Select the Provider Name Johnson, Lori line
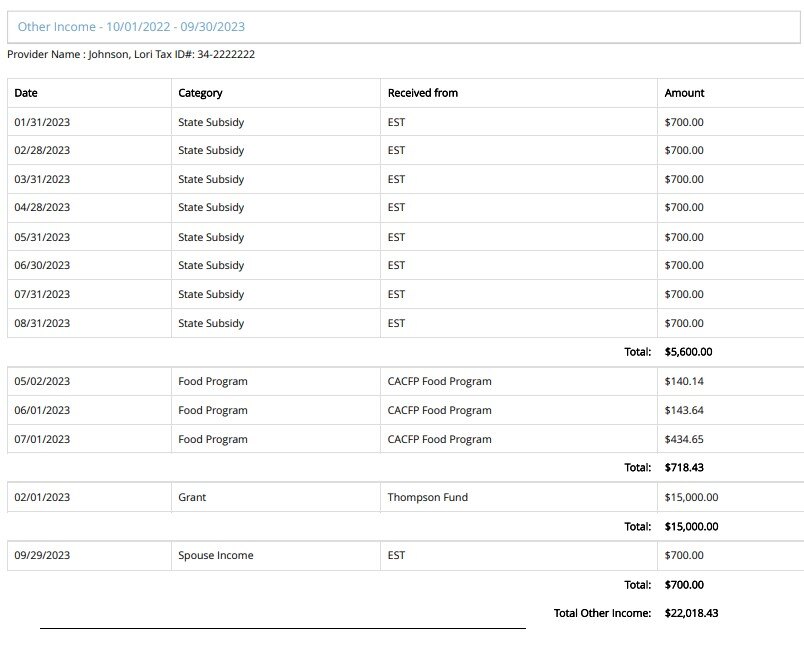Image resolution: width=804 pixels, height=649 pixels. pyautogui.click(x=131, y=54)
